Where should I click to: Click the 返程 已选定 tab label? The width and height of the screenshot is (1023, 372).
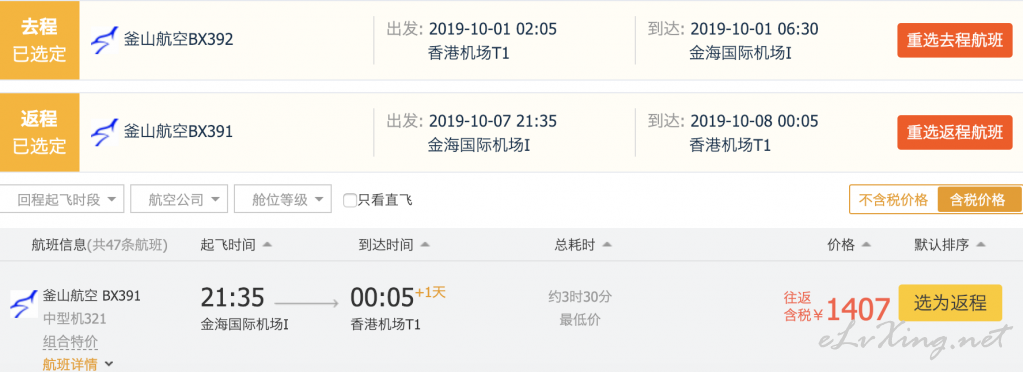pos(39,132)
